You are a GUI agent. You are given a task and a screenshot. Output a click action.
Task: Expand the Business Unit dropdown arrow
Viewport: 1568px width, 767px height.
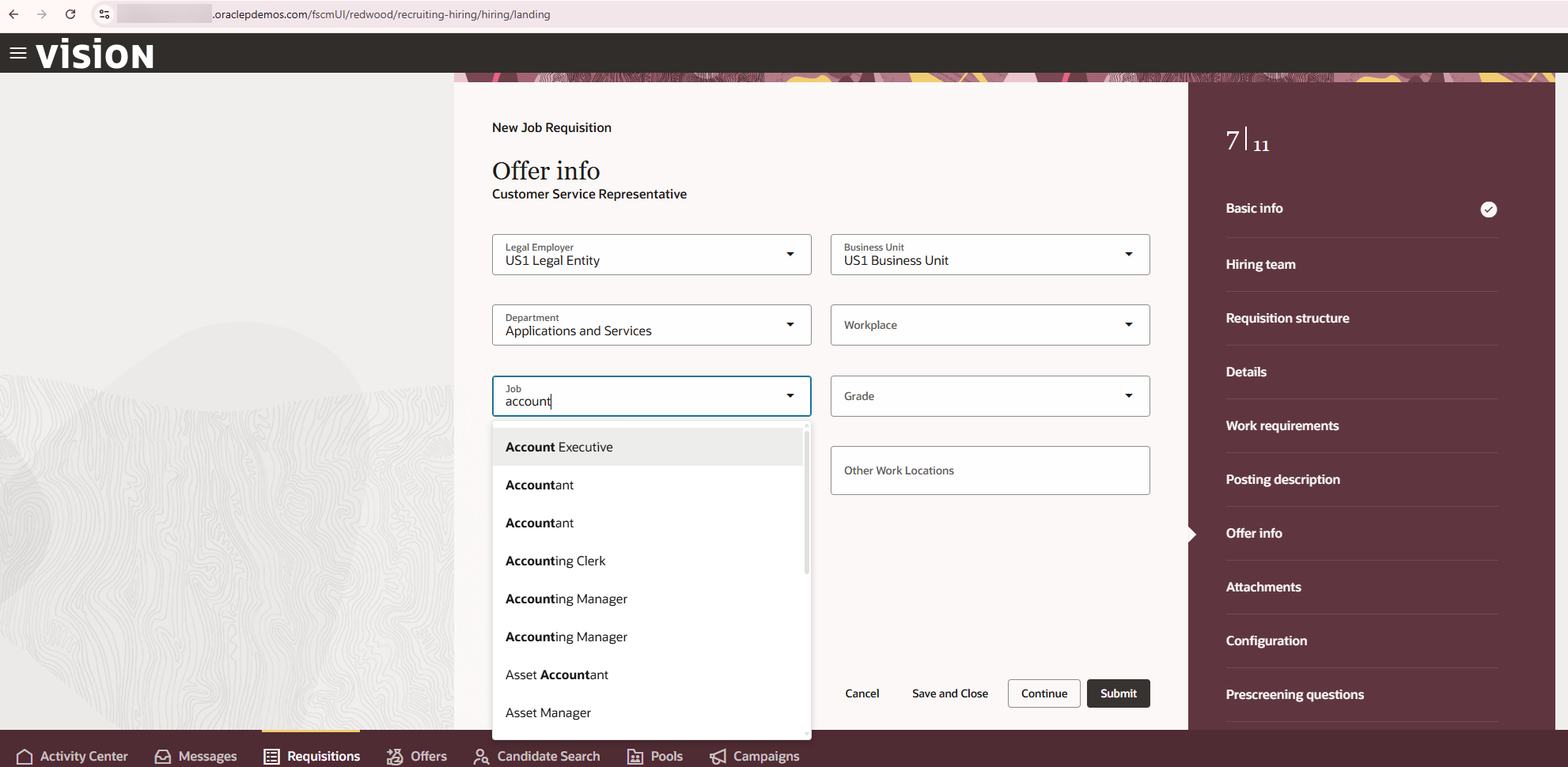pyautogui.click(x=1129, y=255)
